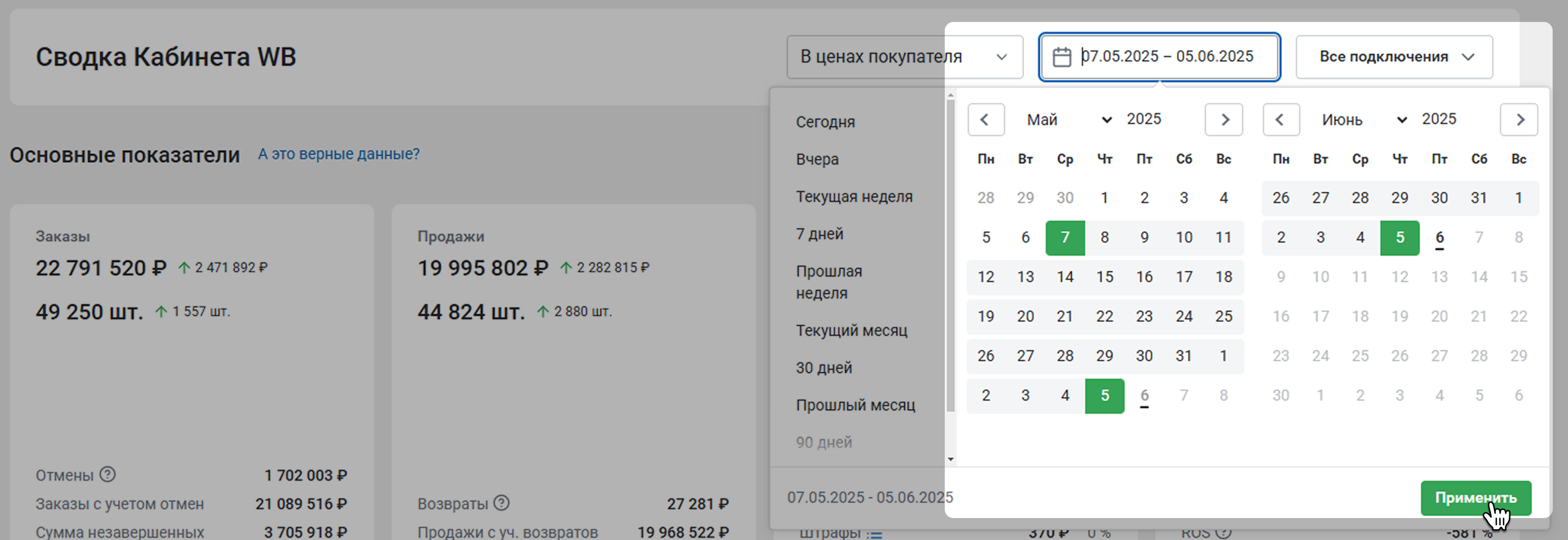Click next month arrow in June calendar
Viewport: 1568px width, 540px height.
click(1519, 119)
